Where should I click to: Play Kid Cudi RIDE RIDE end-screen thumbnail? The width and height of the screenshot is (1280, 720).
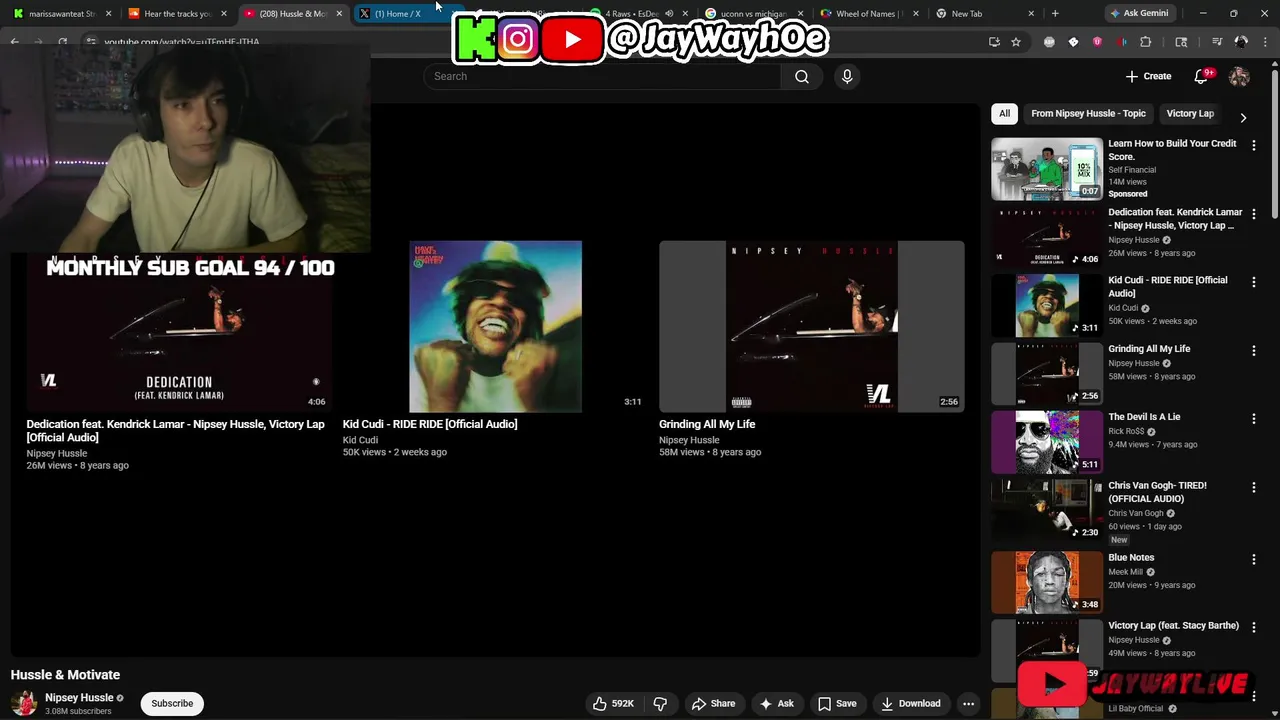pos(495,326)
